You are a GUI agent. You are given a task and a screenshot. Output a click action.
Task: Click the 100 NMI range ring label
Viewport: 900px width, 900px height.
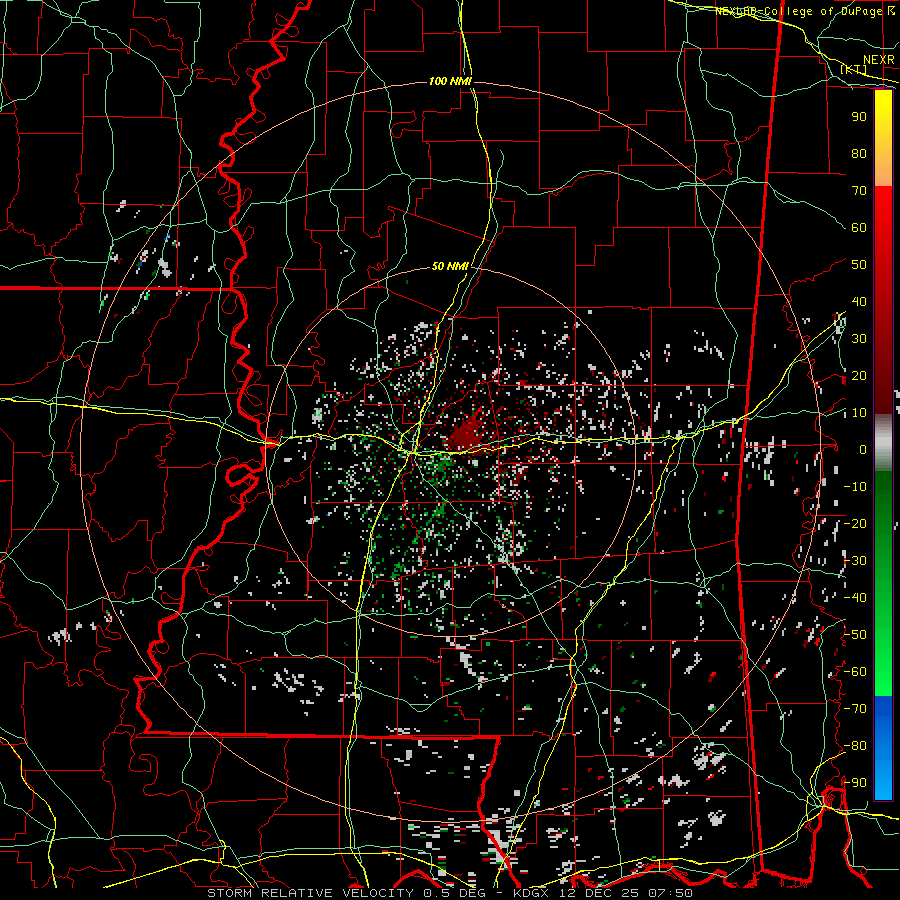pyautogui.click(x=450, y=82)
